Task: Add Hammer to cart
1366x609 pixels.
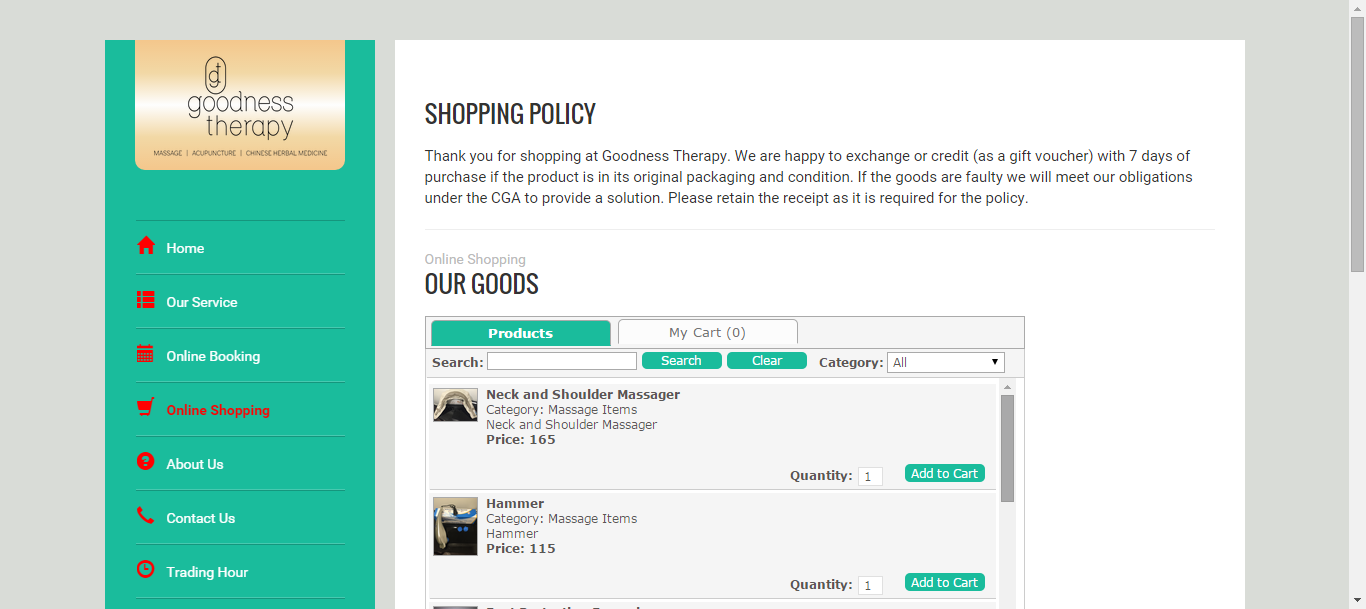Action: (x=945, y=582)
